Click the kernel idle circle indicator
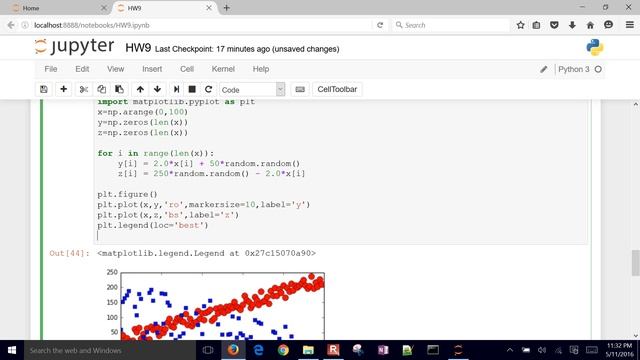Screen dimensions: 640x360 (598, 69)
